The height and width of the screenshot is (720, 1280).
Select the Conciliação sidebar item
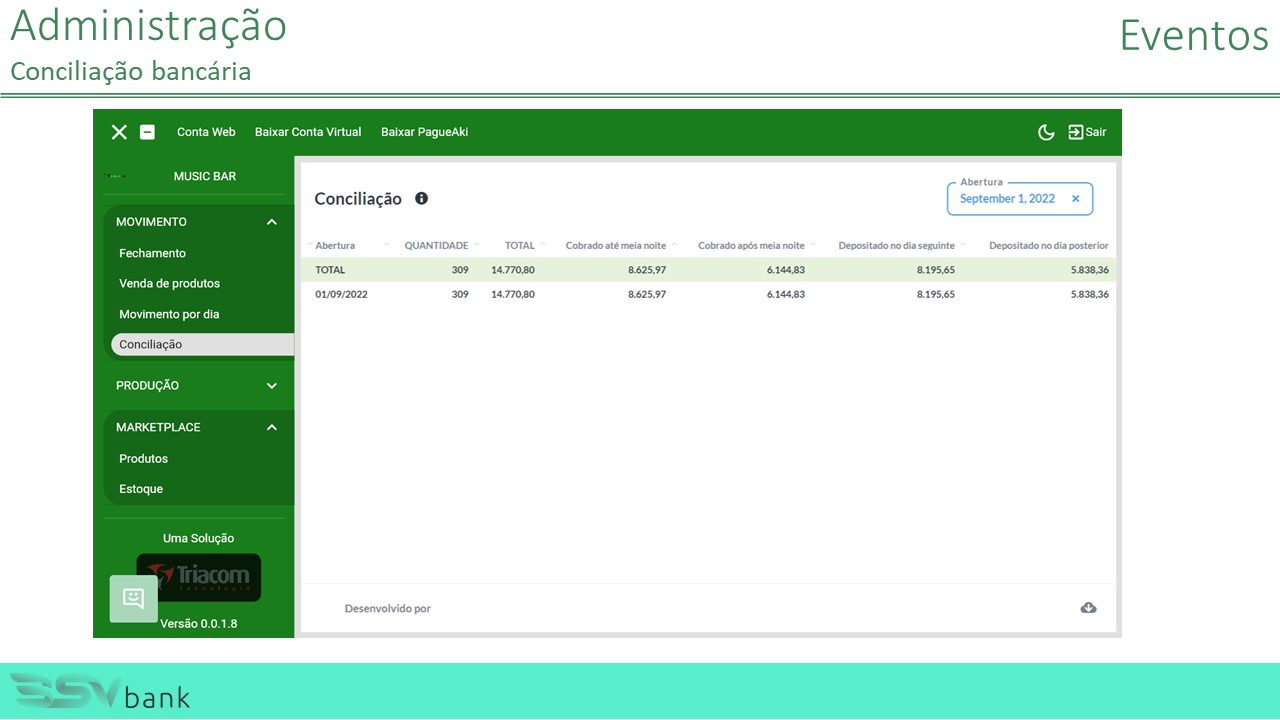click(x=202, y=344)
